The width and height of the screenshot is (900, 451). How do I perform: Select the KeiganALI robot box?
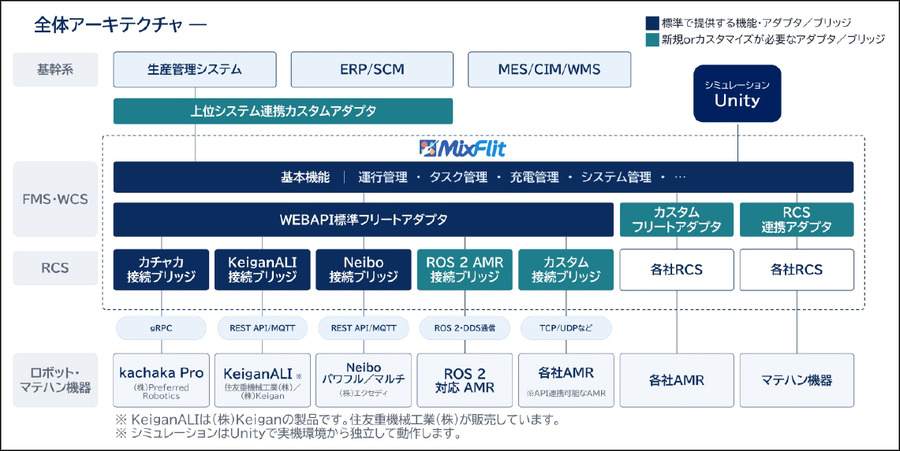coord(262,380)
